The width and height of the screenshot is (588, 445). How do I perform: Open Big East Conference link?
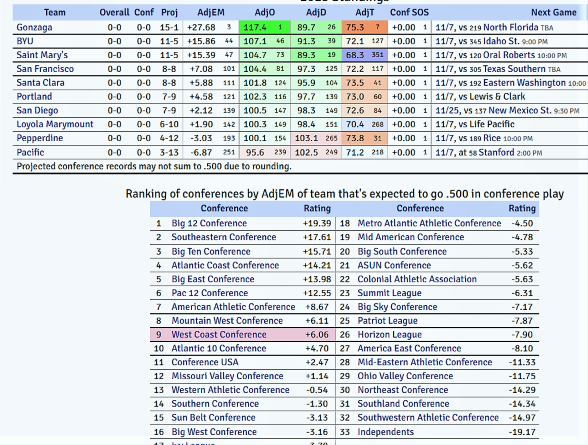[213, 279]
